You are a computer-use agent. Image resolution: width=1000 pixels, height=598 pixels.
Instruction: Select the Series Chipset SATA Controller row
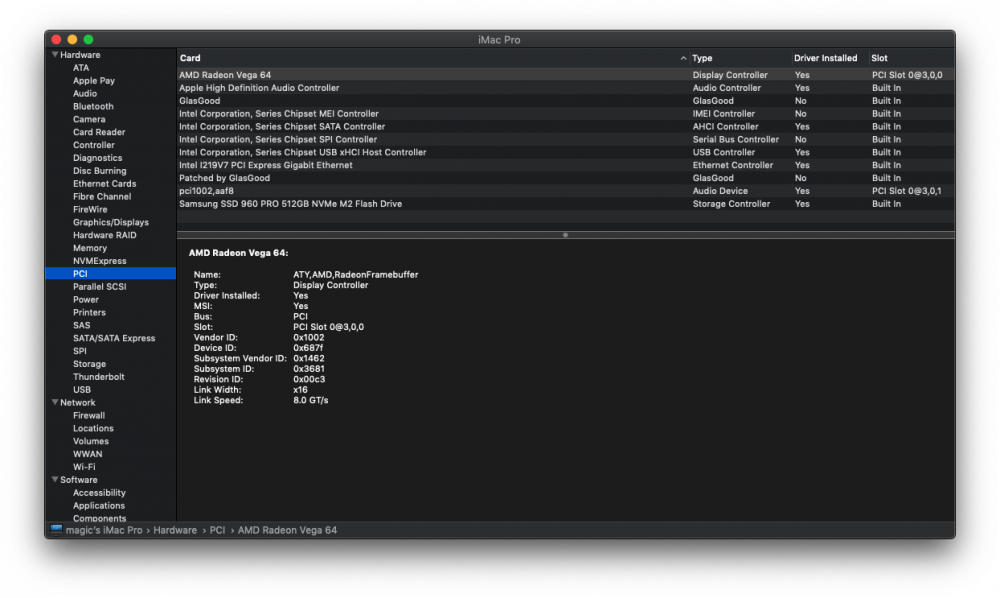pos(565,126)
